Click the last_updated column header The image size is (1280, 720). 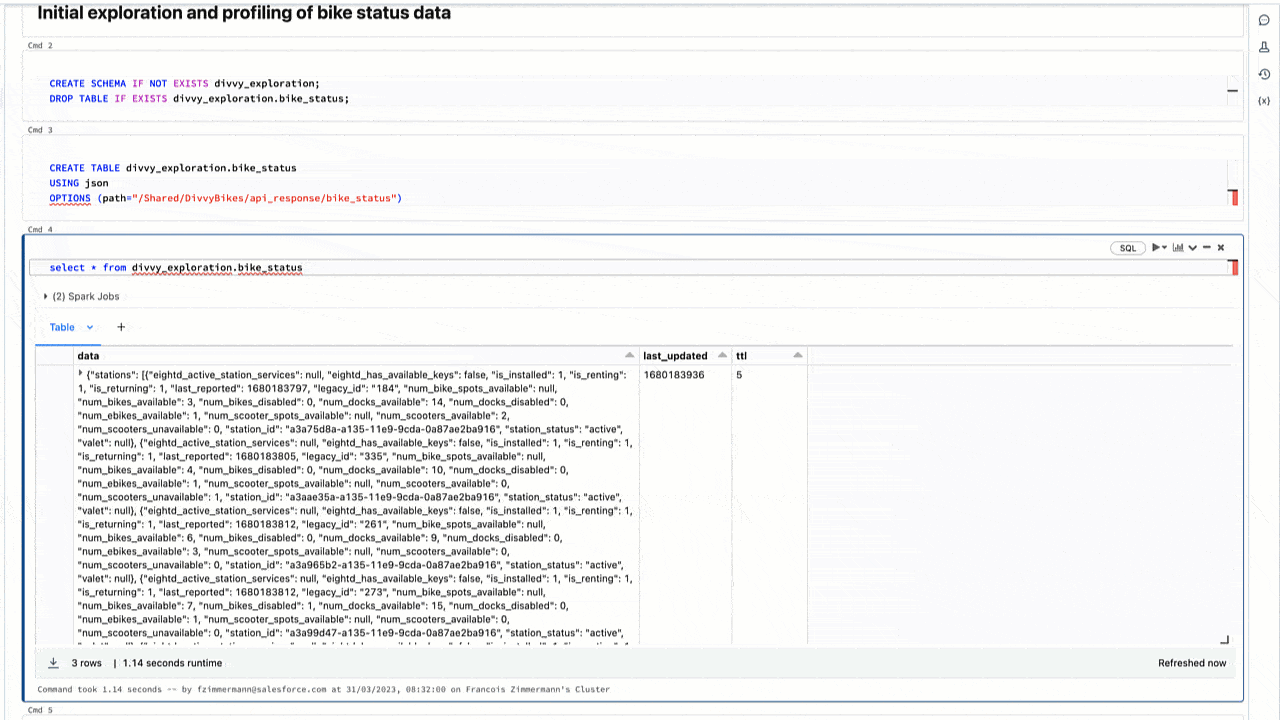click(685, 355)
